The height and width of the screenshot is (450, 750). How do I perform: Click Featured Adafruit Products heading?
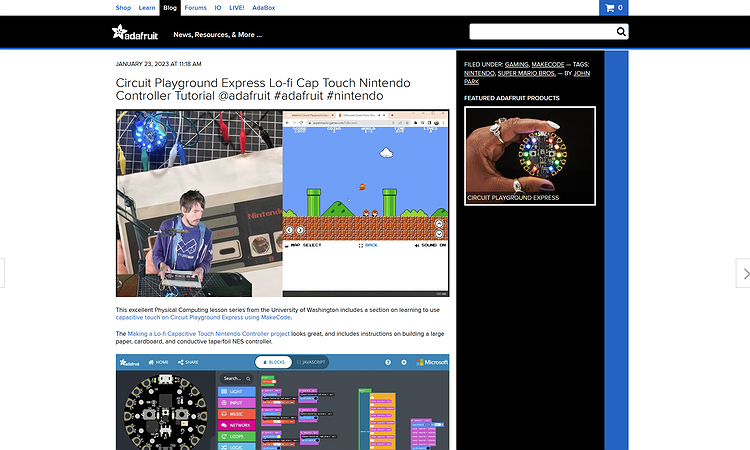coord(512,98)
